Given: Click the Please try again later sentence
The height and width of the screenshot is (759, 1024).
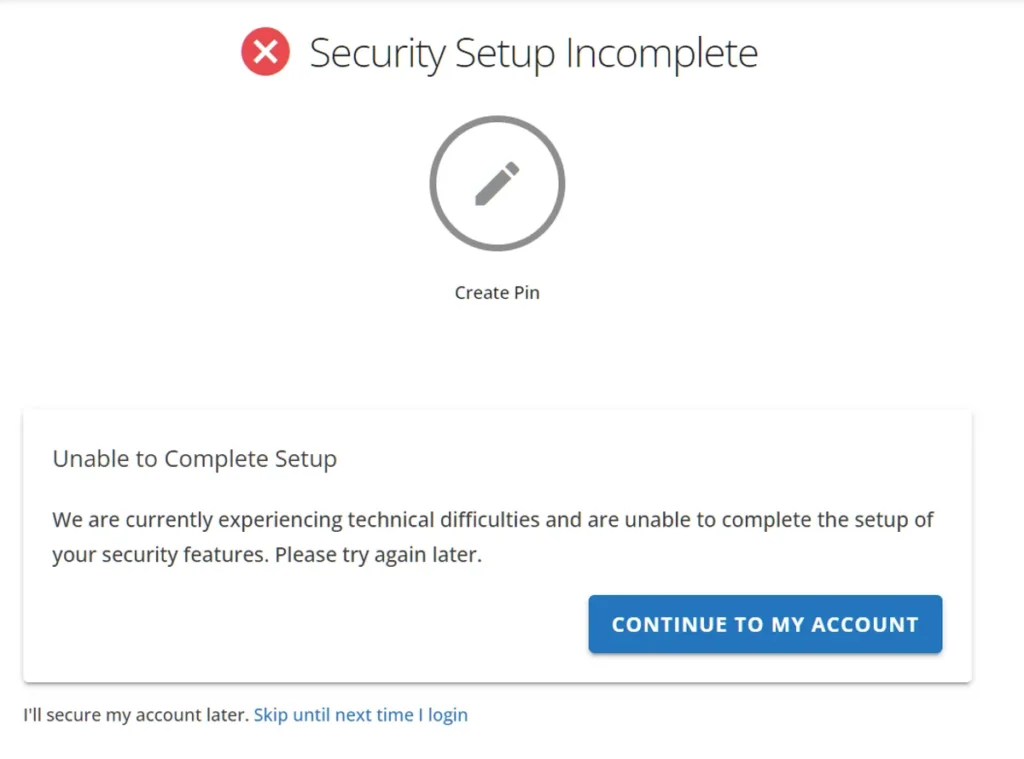Looking at the screenshot, I should pos(378,555).
